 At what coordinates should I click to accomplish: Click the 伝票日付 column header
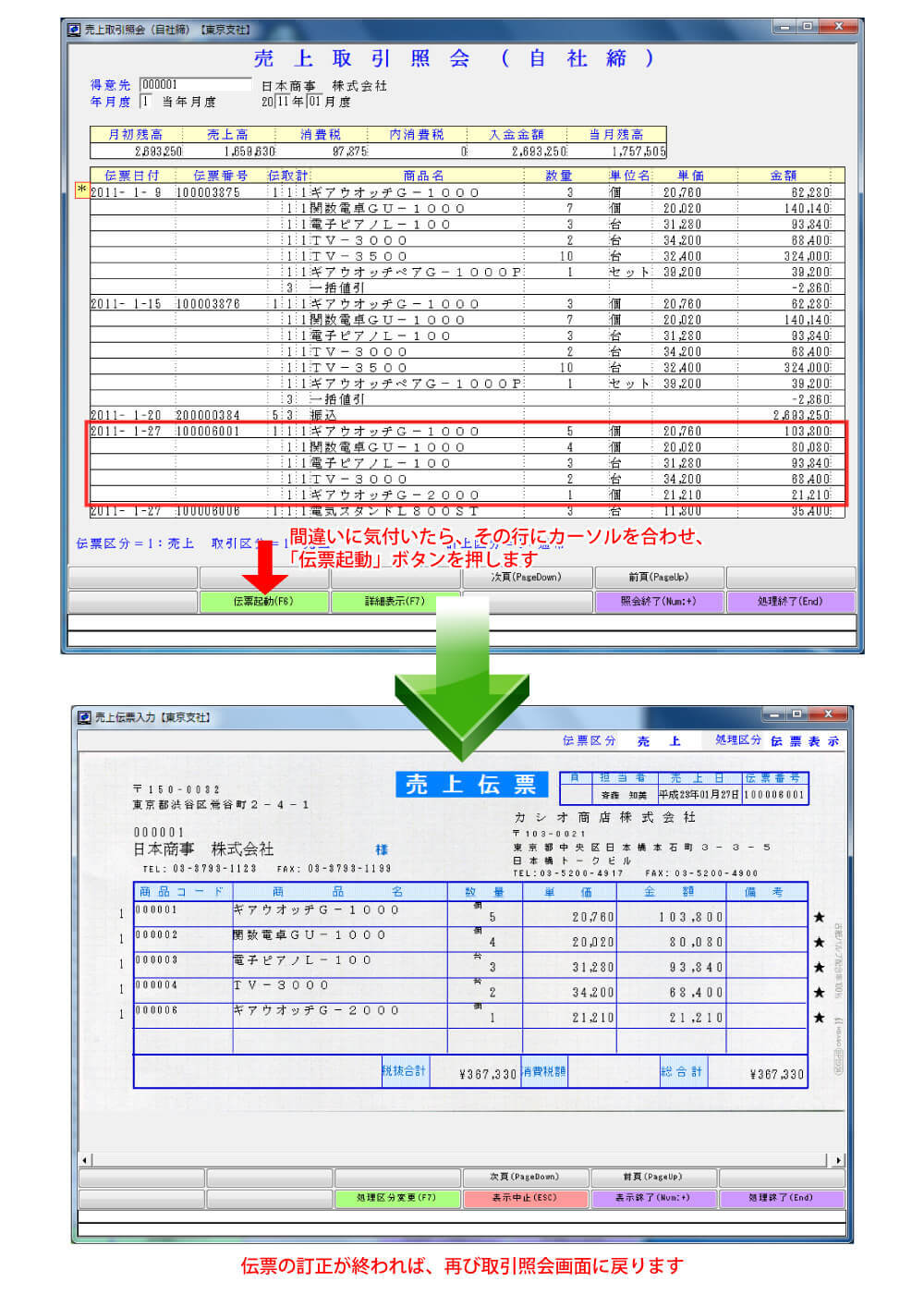coord(132,176)
